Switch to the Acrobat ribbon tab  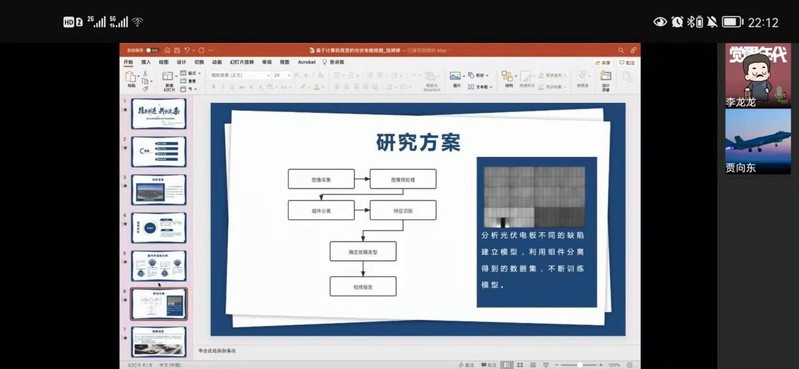coord(307,62)
